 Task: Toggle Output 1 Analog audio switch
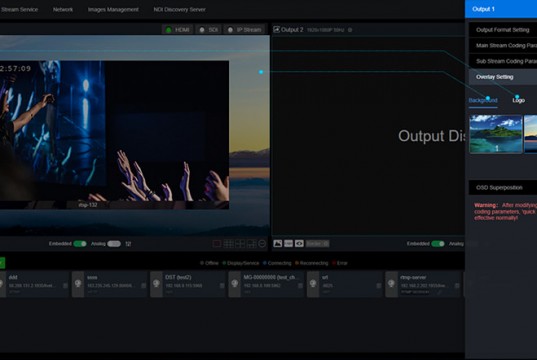point(114,244)
